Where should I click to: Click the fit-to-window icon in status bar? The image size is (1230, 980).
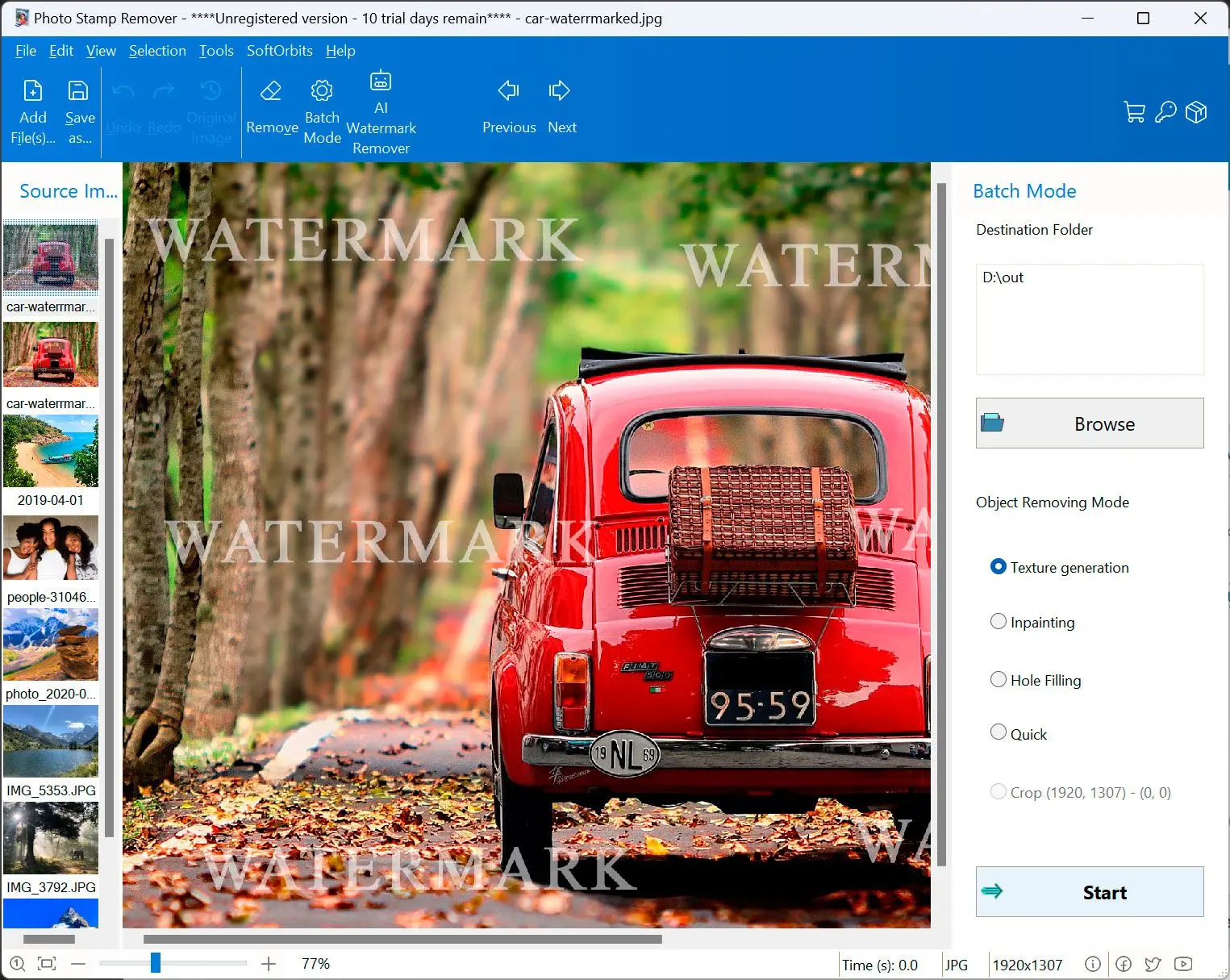[47, 963]
